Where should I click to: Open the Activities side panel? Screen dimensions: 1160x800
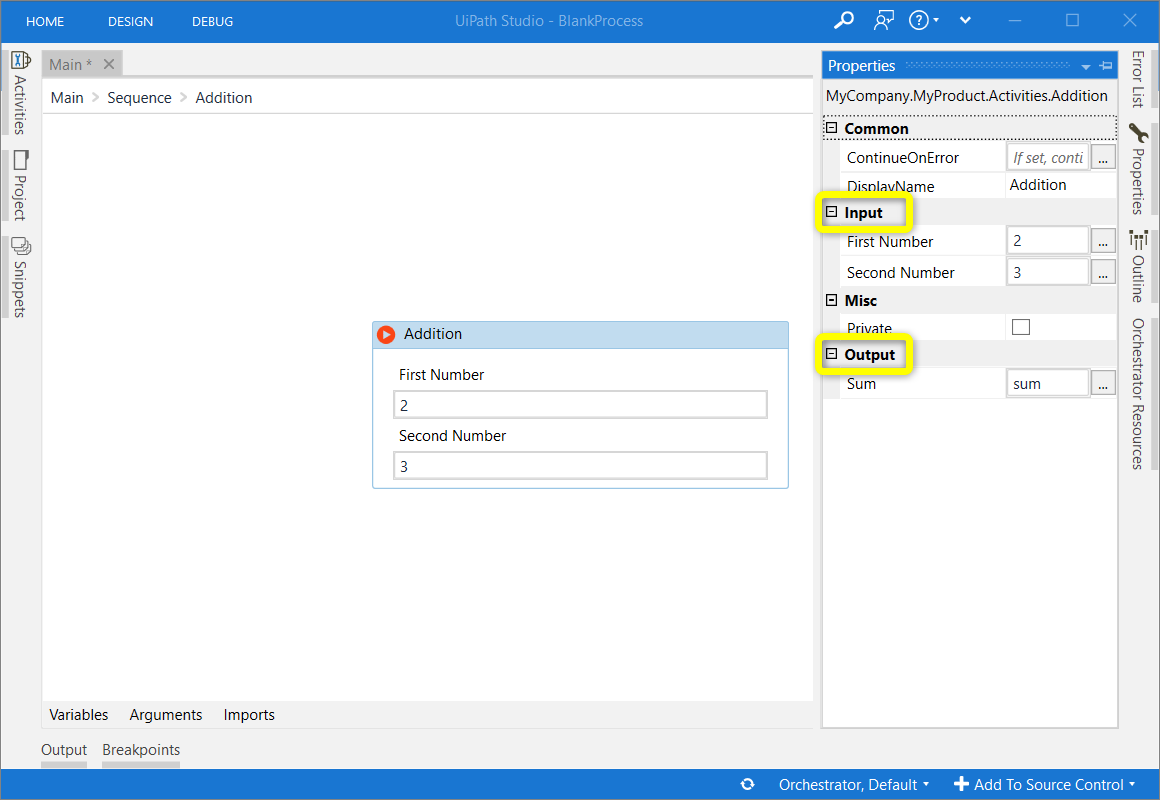click(x=20, y=92)
